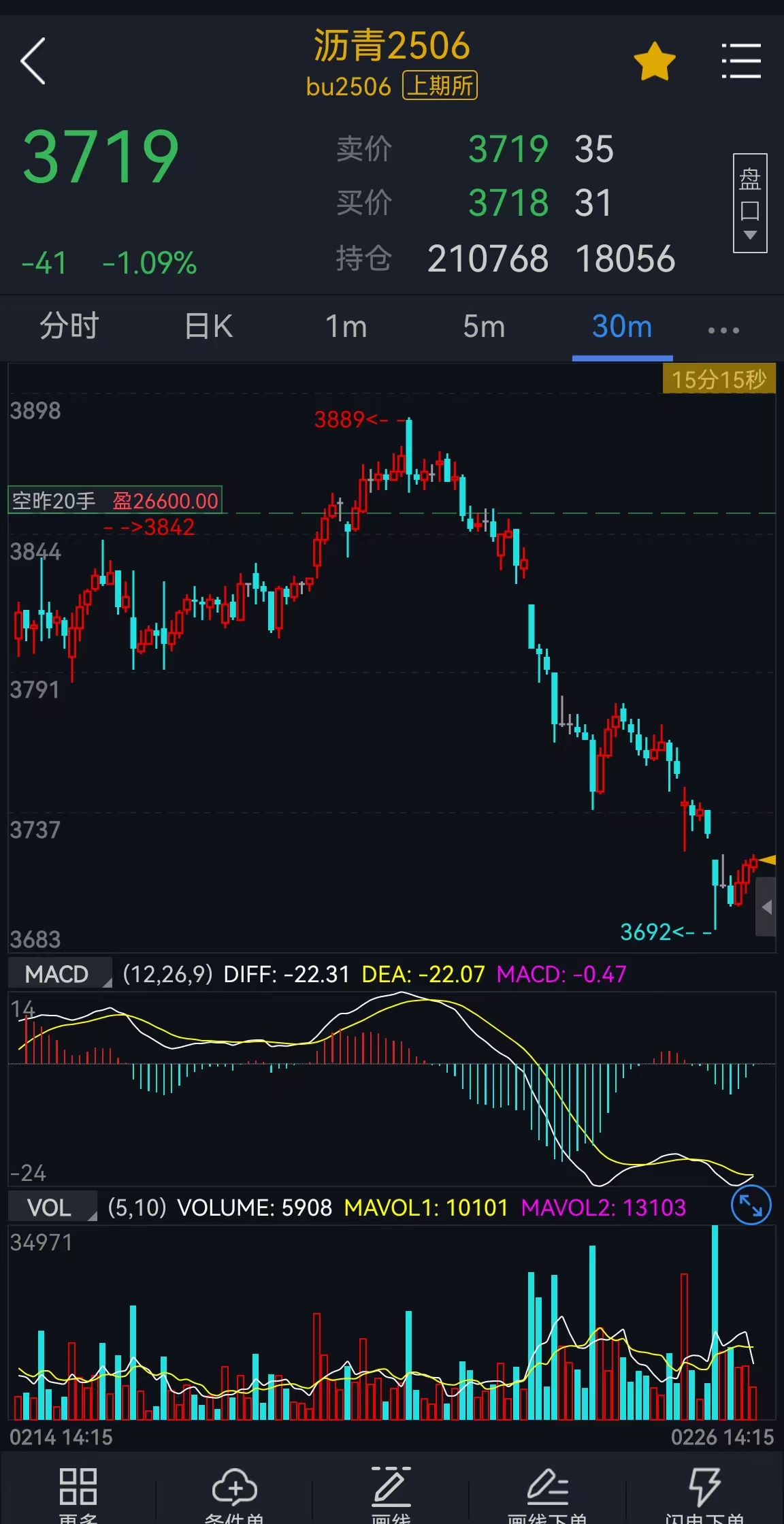Tap the 上期所 exchange badge
This screenshot has width=784, height=1524.
point(440,86)
